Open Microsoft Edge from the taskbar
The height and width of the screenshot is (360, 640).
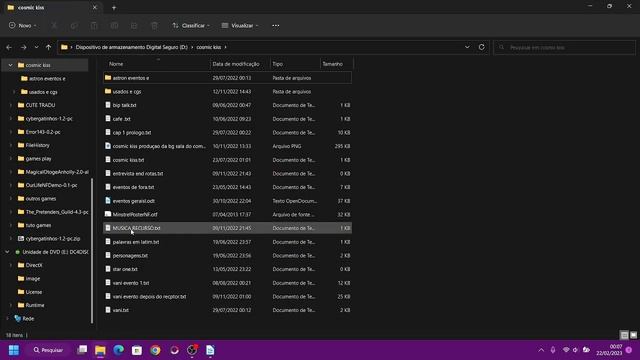(118, 350)
